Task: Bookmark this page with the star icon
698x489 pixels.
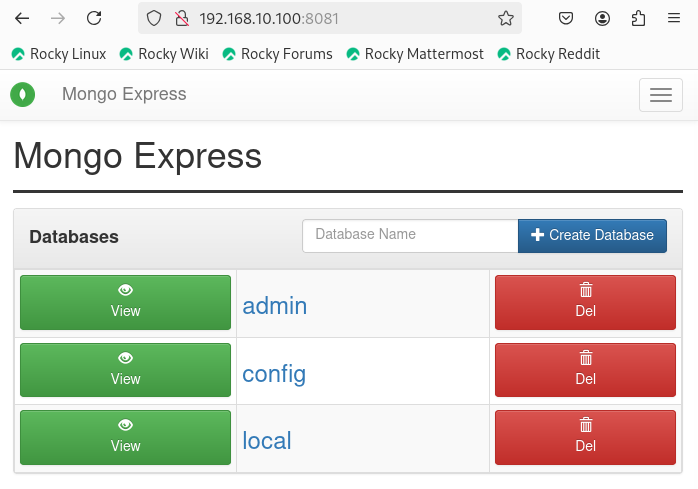Action: (x=506, y=18)
